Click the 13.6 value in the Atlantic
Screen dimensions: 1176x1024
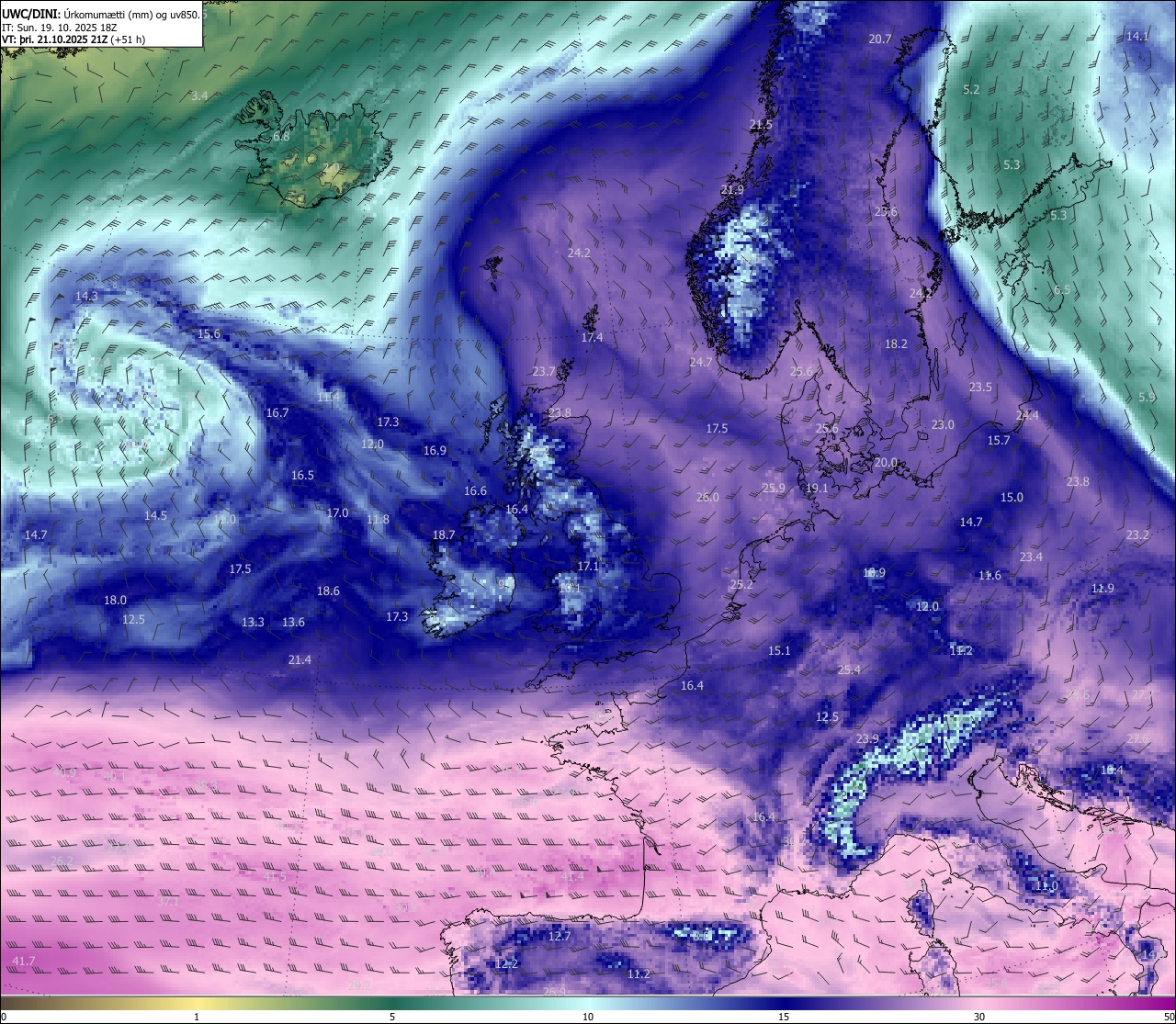(x=293, y=622)
